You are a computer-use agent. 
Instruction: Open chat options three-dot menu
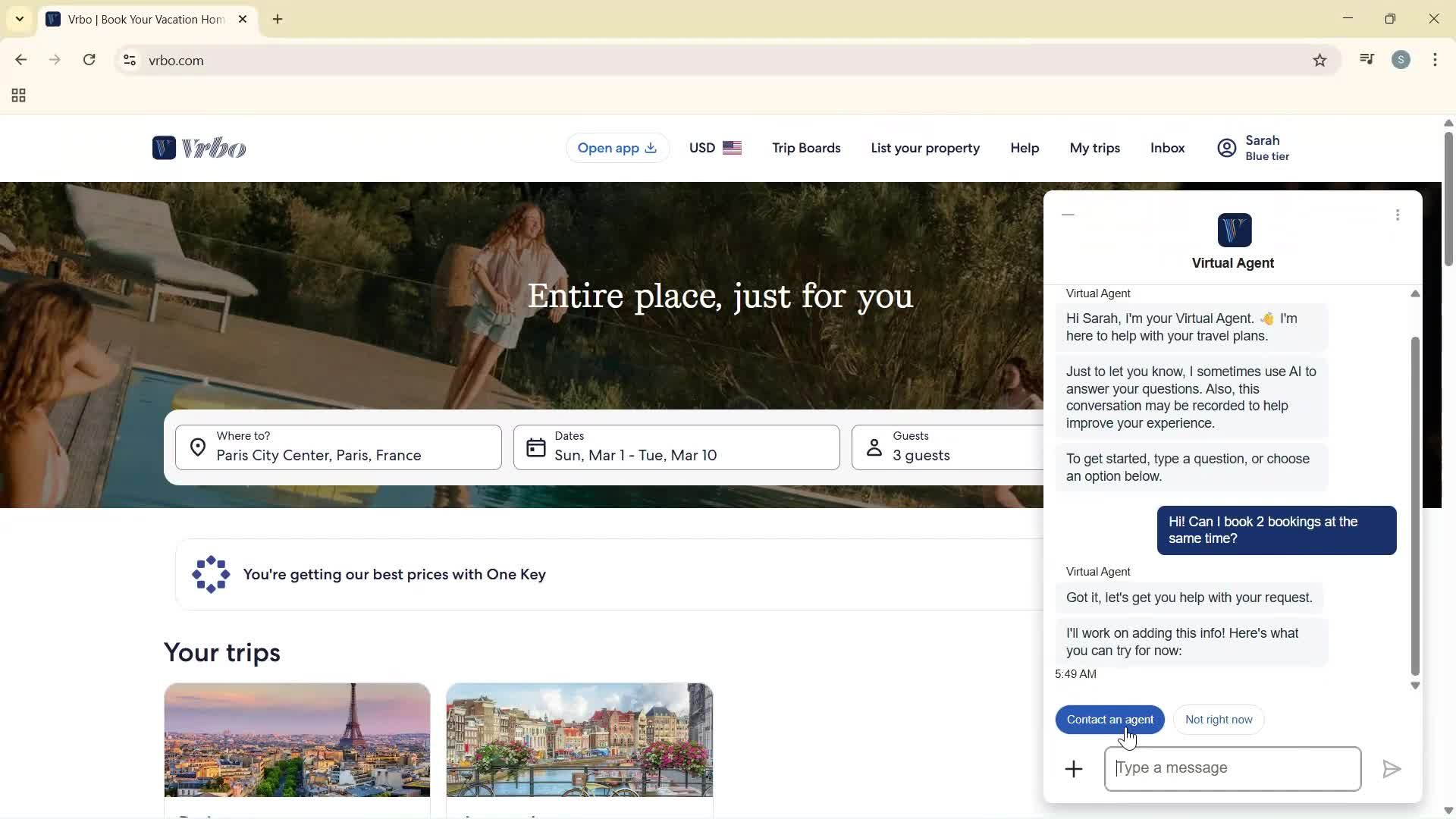(1398, 215)
